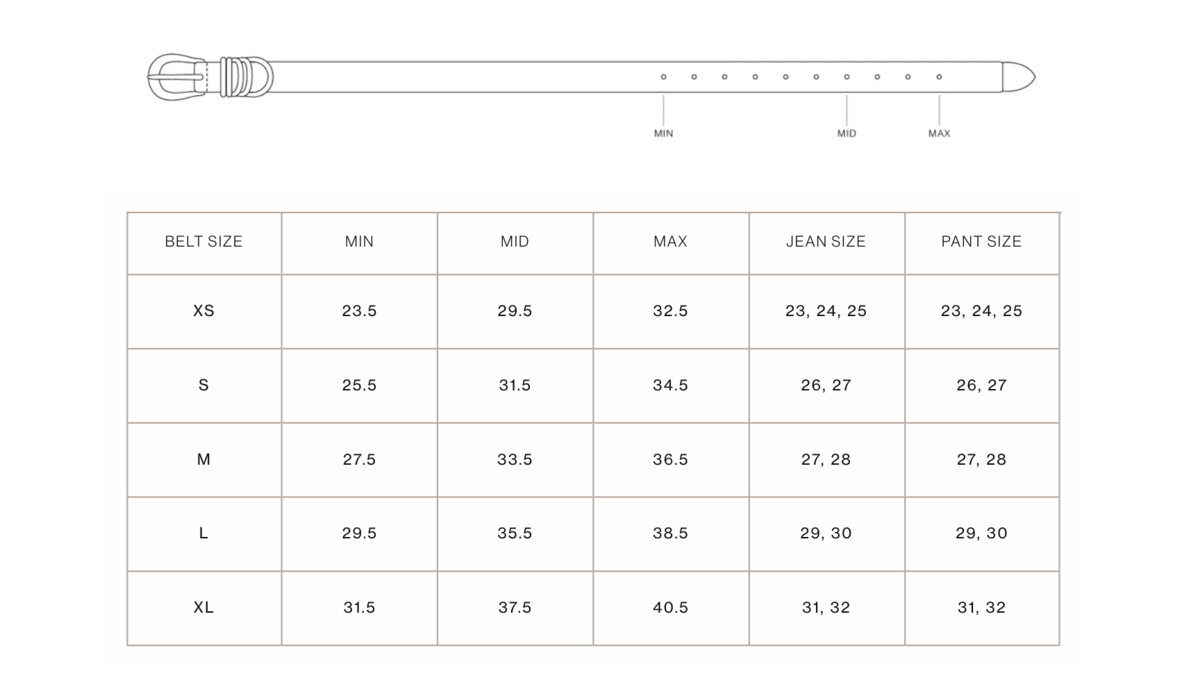The image size is (1200, 678).
Task: Click the belt hole above MID marker
Action: [847, 77]
